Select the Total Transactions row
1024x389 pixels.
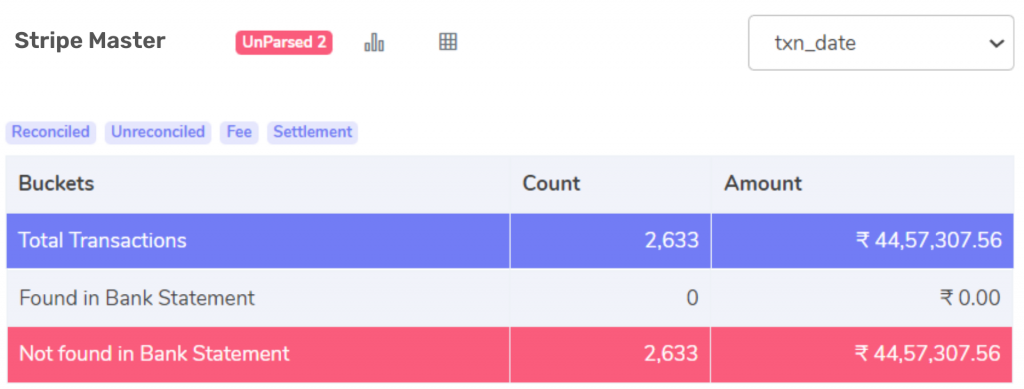[510, 241]
